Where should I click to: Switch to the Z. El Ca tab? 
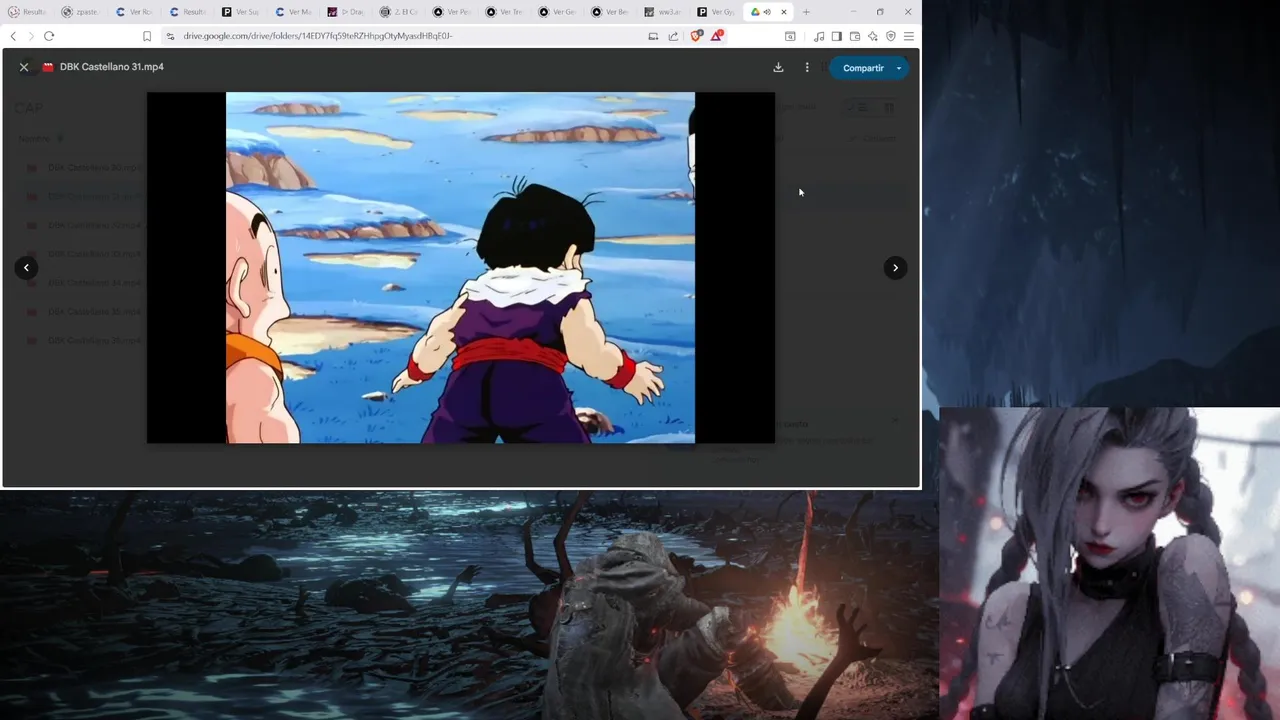click(x=399, y=12)
